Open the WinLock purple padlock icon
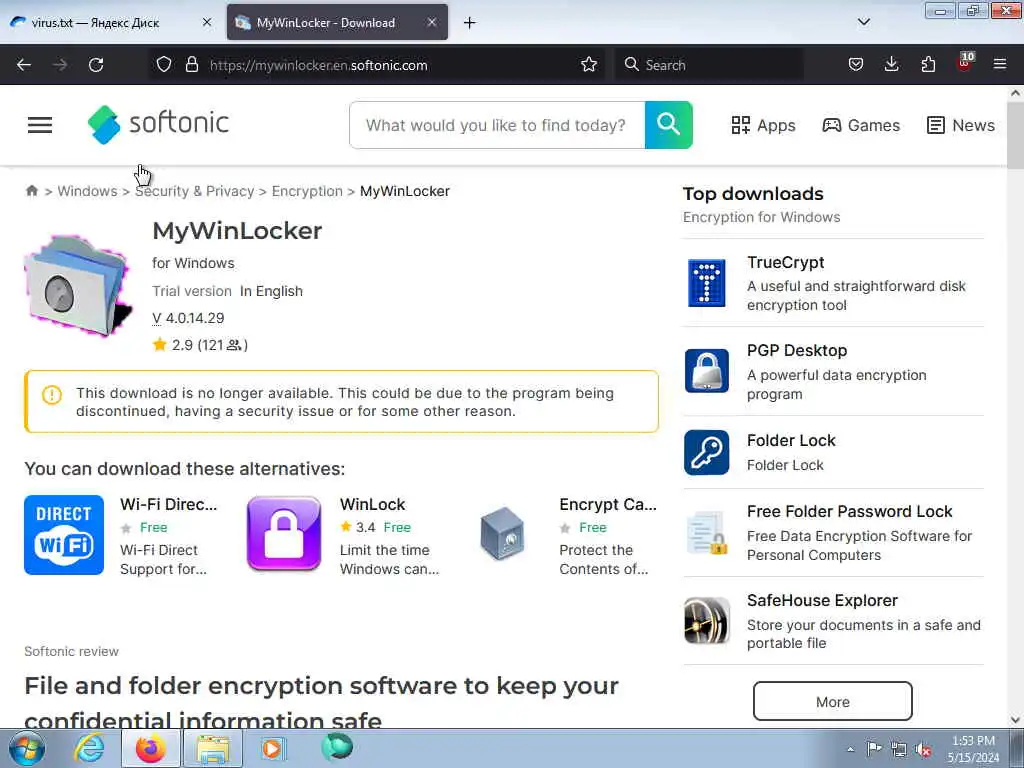1024x768 pixels. [284, 534]
